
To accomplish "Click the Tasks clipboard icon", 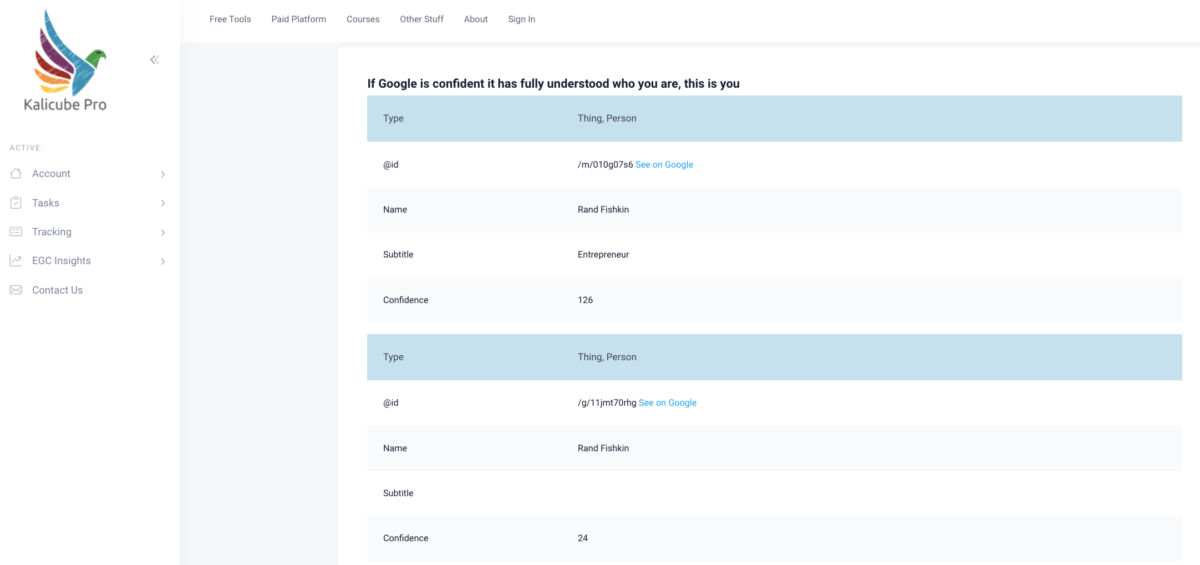I will [15, 203].
